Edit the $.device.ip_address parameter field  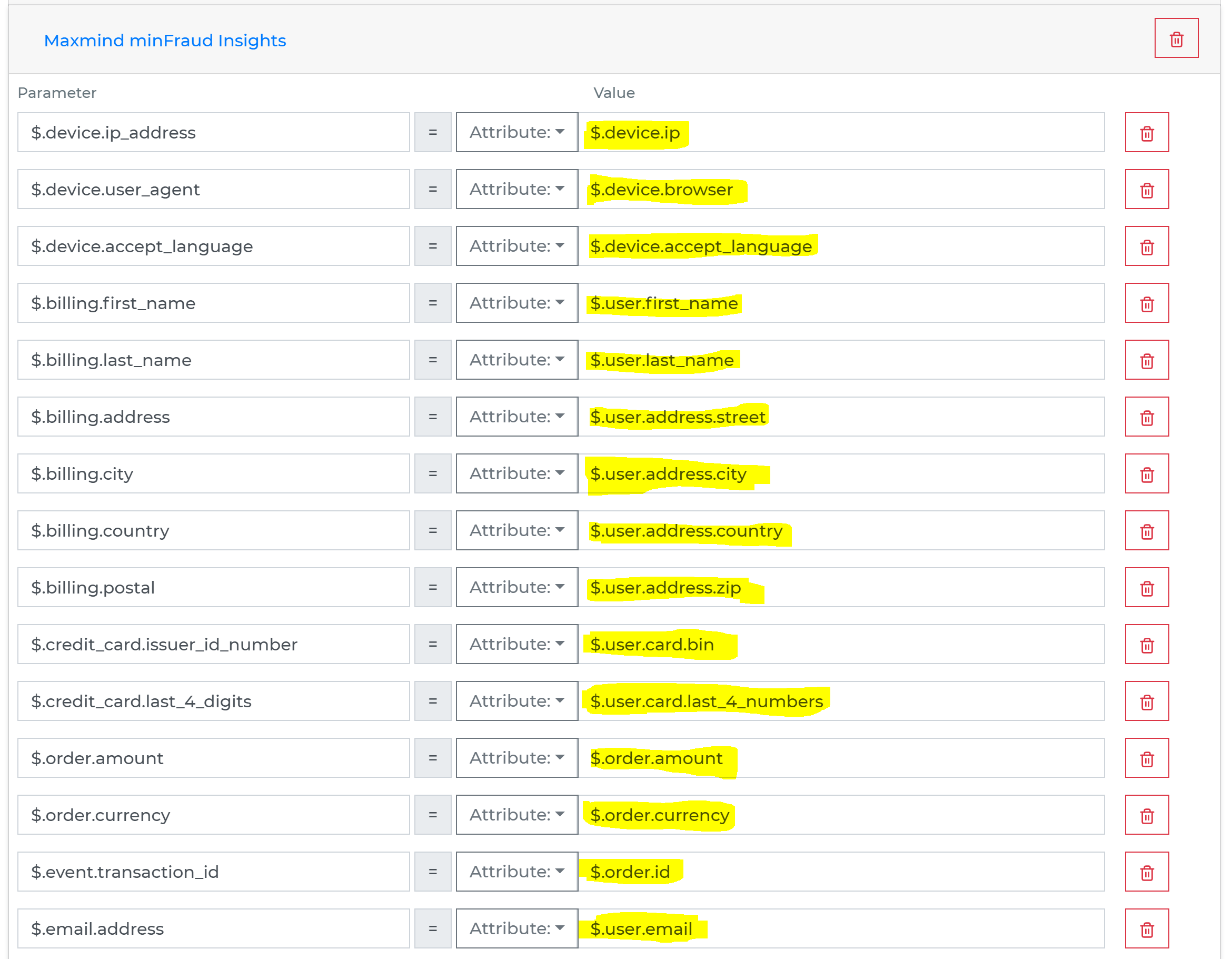coord(213,133)
